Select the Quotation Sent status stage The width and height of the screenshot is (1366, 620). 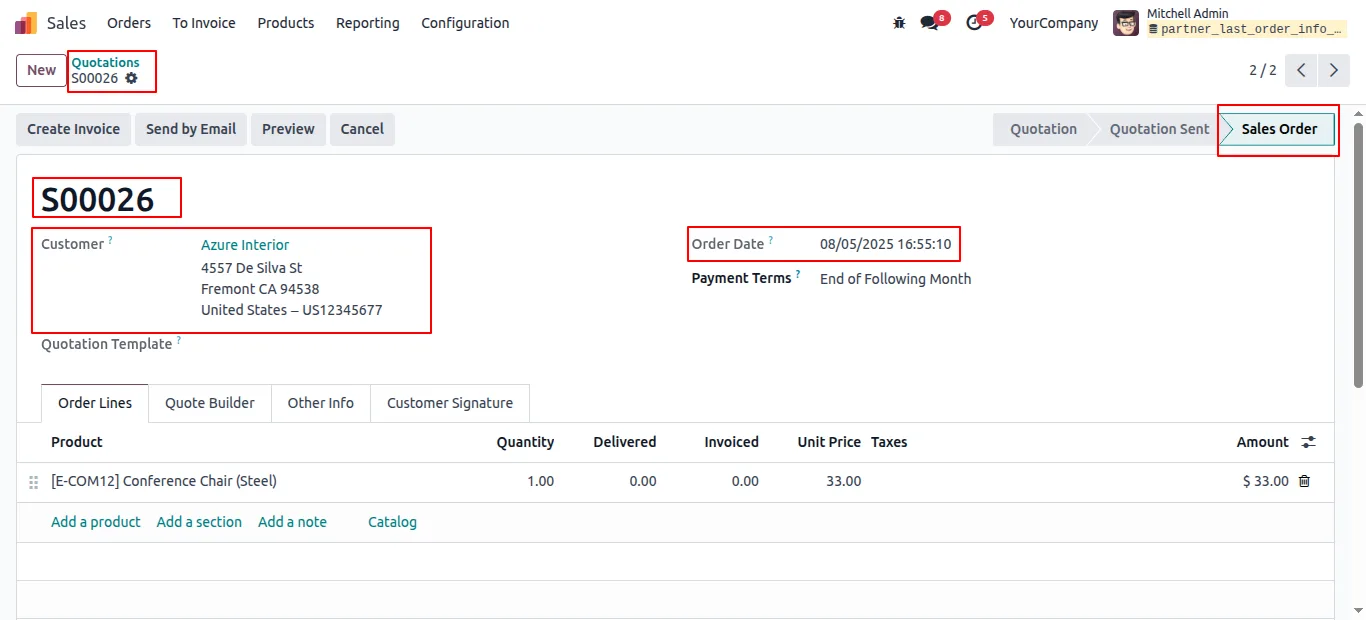click(x=1159, y=129)
